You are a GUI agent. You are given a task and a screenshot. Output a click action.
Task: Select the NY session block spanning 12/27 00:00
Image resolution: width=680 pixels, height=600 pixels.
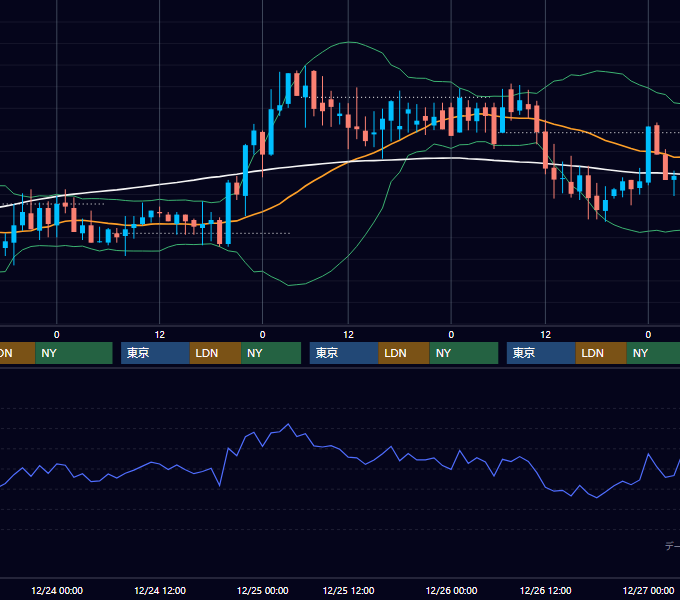coord(653,353)
